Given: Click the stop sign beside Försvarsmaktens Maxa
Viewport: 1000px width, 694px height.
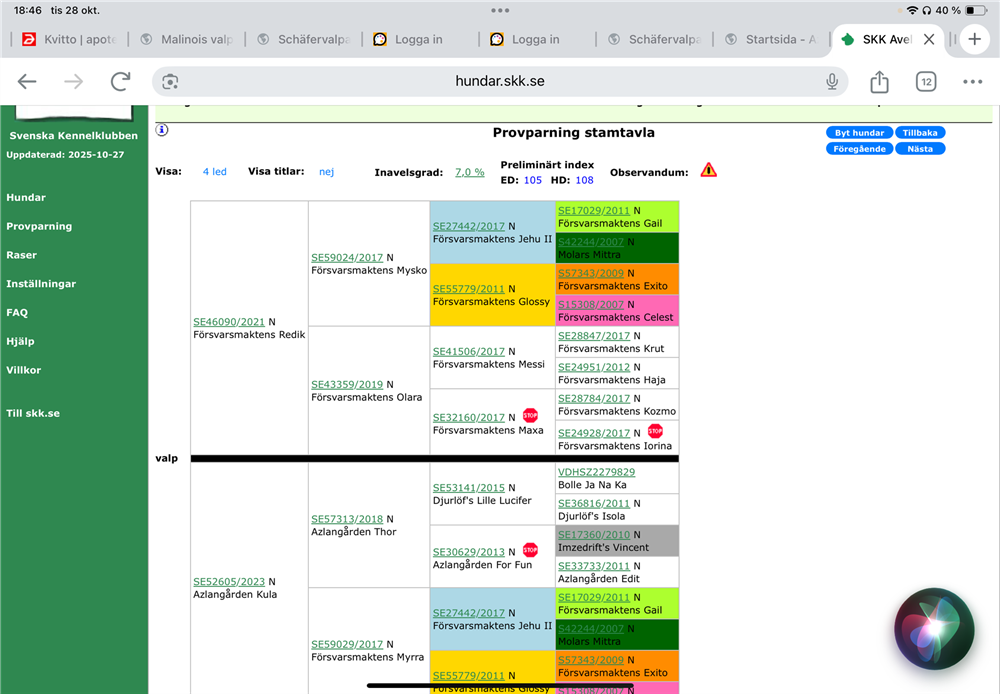Looking at the screenshot, I should click(530, 416).
